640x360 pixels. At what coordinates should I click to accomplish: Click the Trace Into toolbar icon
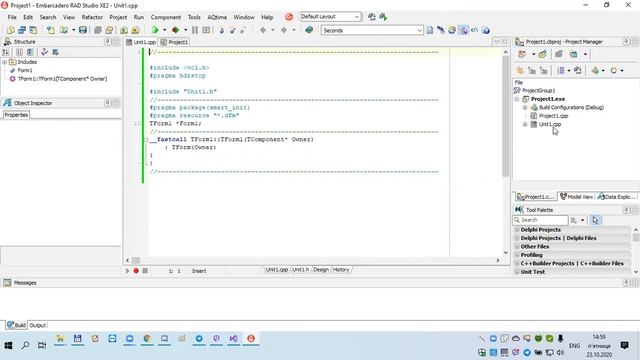point(221,30)
